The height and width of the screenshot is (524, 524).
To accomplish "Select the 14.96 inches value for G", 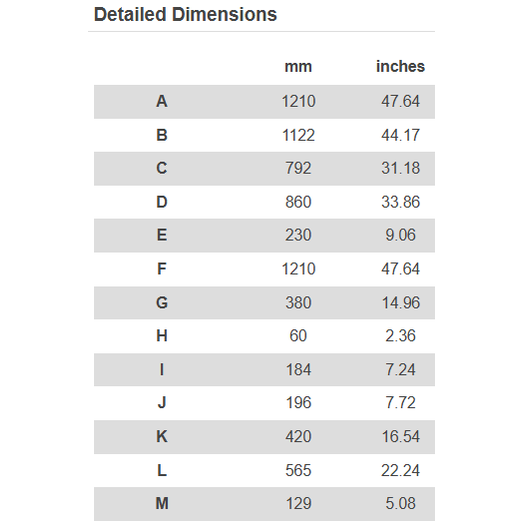I will point(400,303).
